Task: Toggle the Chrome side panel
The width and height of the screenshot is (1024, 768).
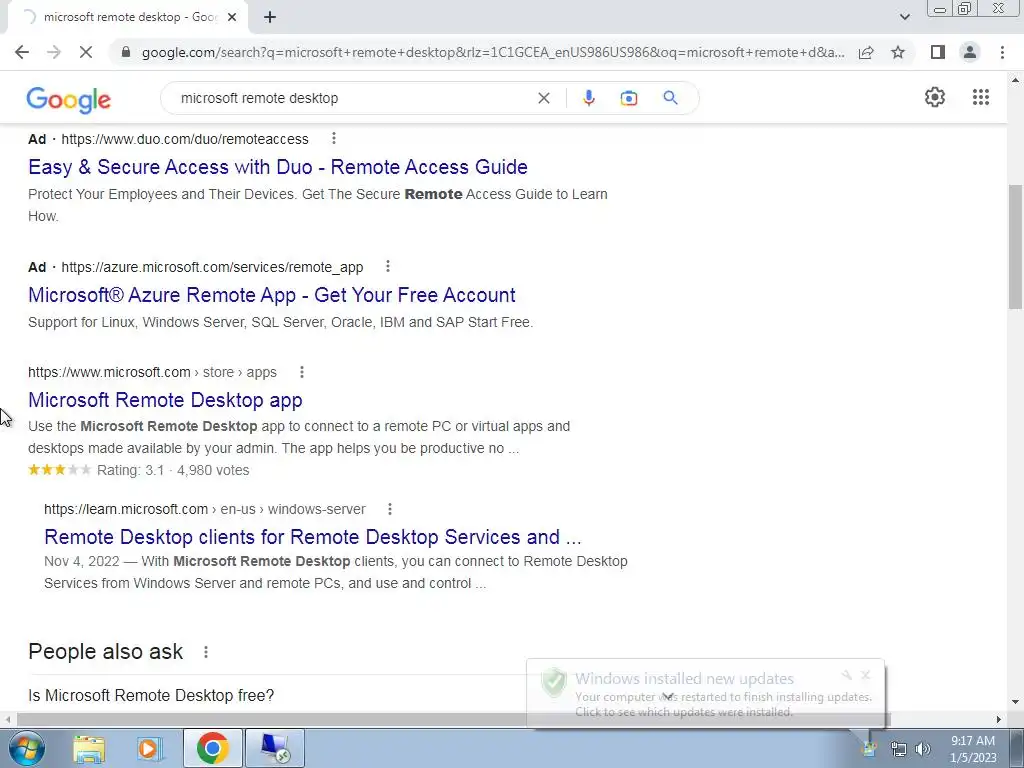Action: (938, 52)
